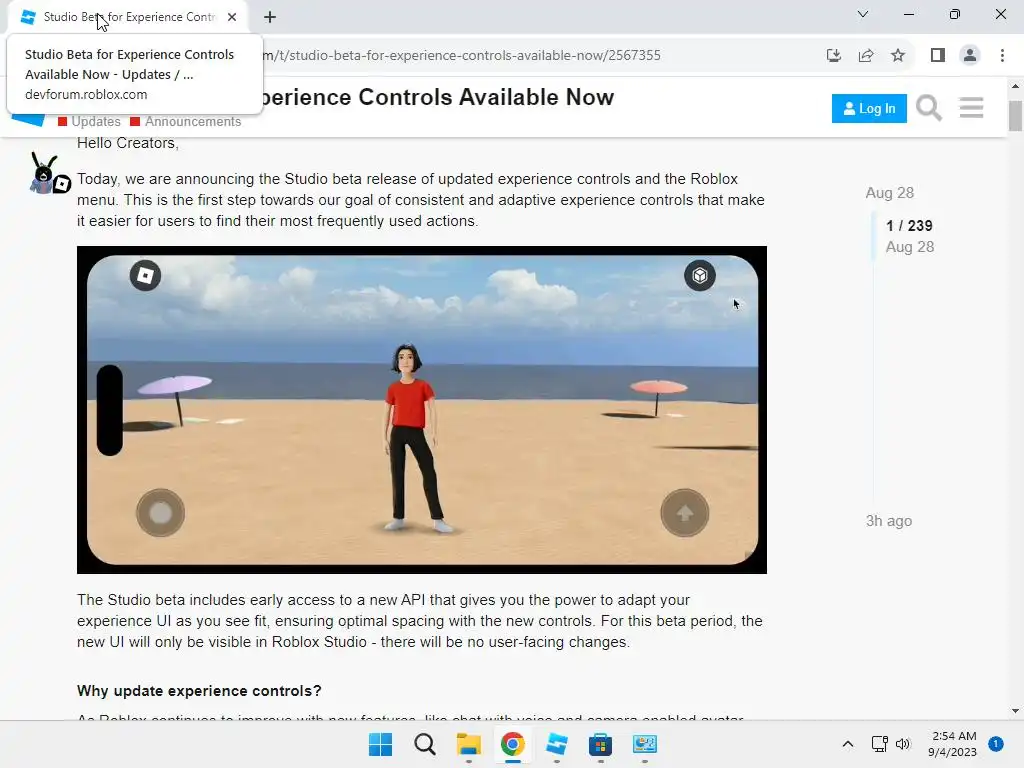Open the forum hamburger menu

click(x=971, y=108)
